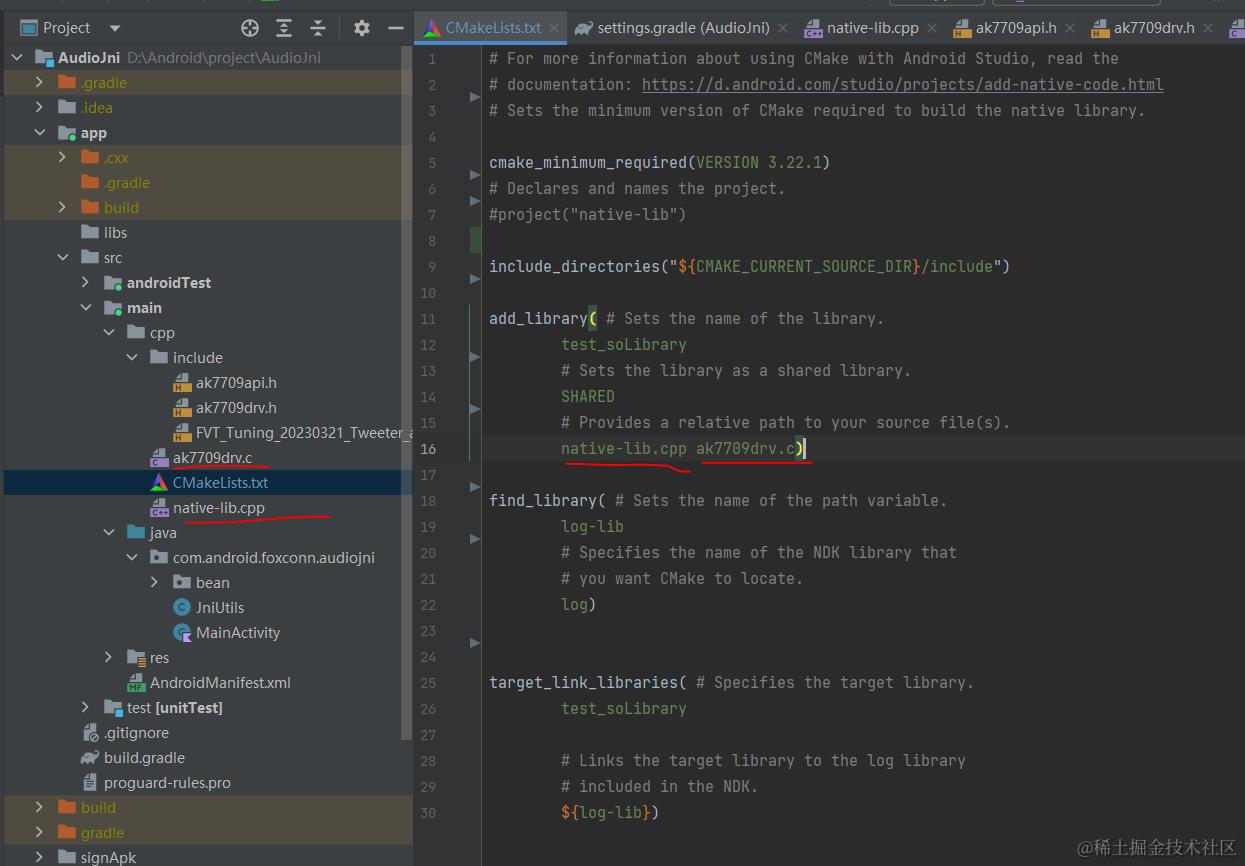Switch to the ak7709api.h tab
Screen dimensions: 1245x866
(x=1015, y=28)
